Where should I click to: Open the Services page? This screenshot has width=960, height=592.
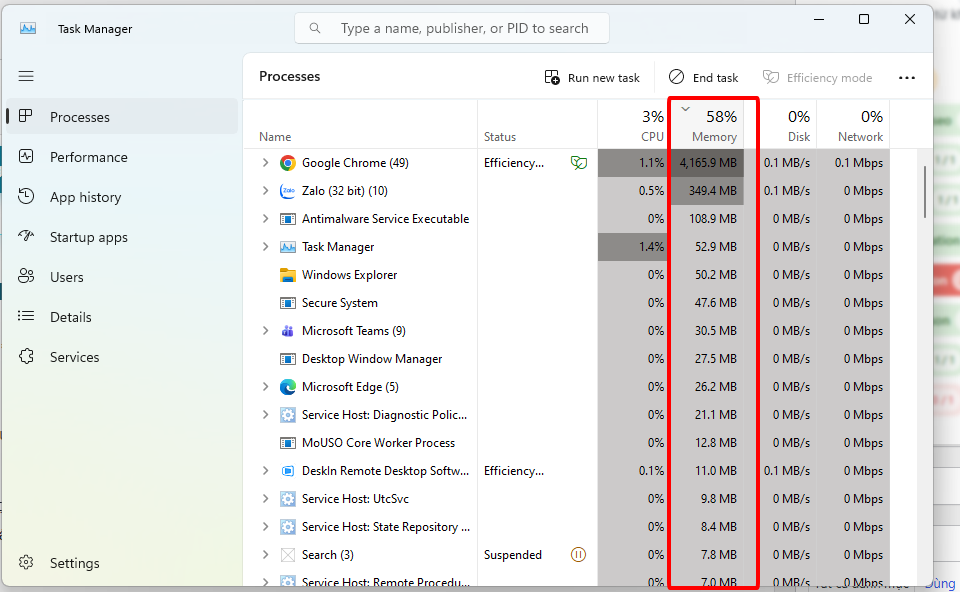coord(122,357)
